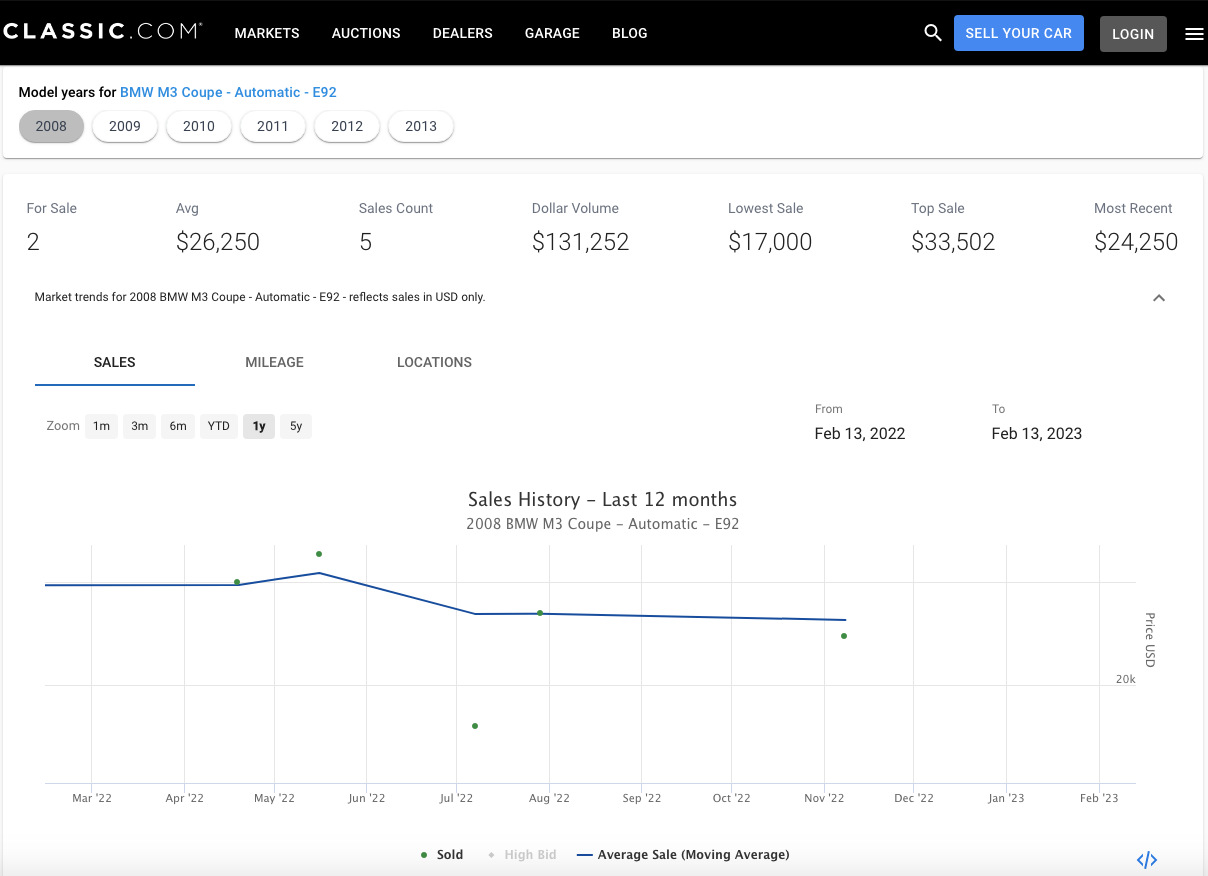Screen dimensions: 1208x876
Task: Click the embed code icon below chart
Action: coord(1147,860)
